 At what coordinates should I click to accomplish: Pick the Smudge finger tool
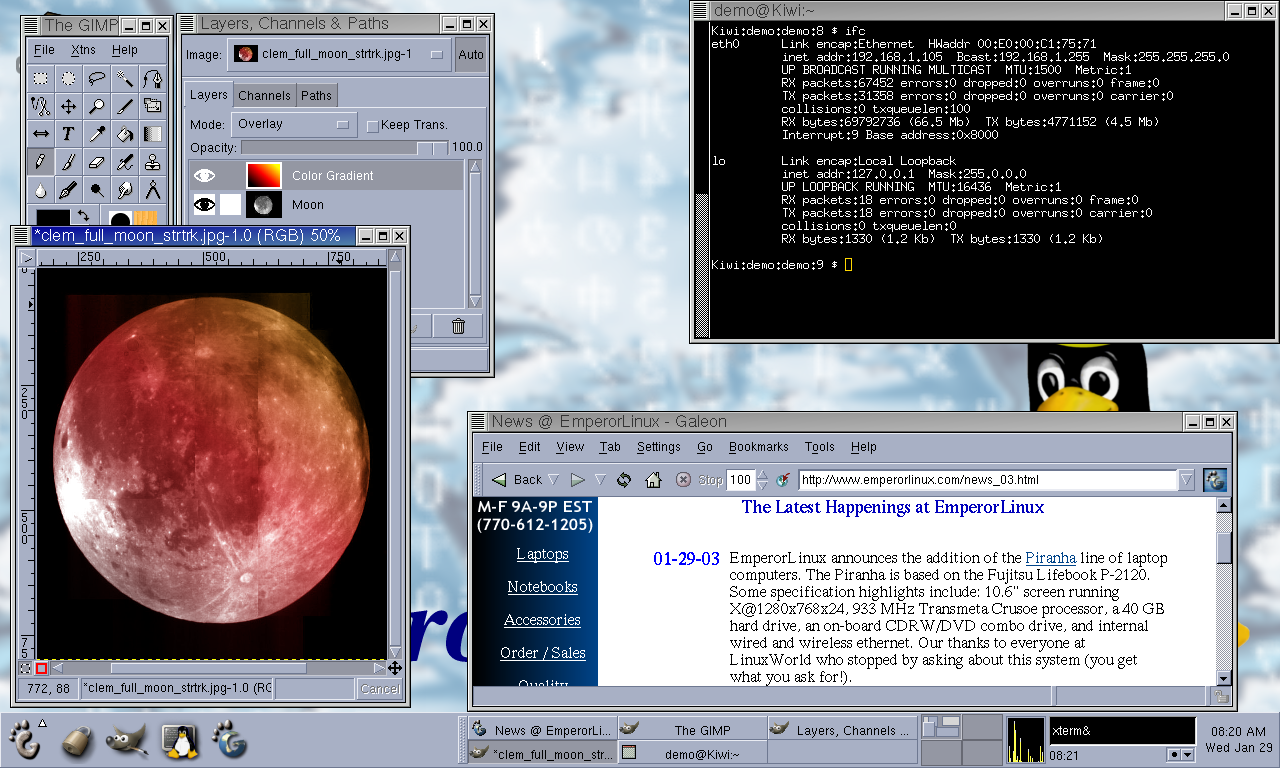pos(124,189)
